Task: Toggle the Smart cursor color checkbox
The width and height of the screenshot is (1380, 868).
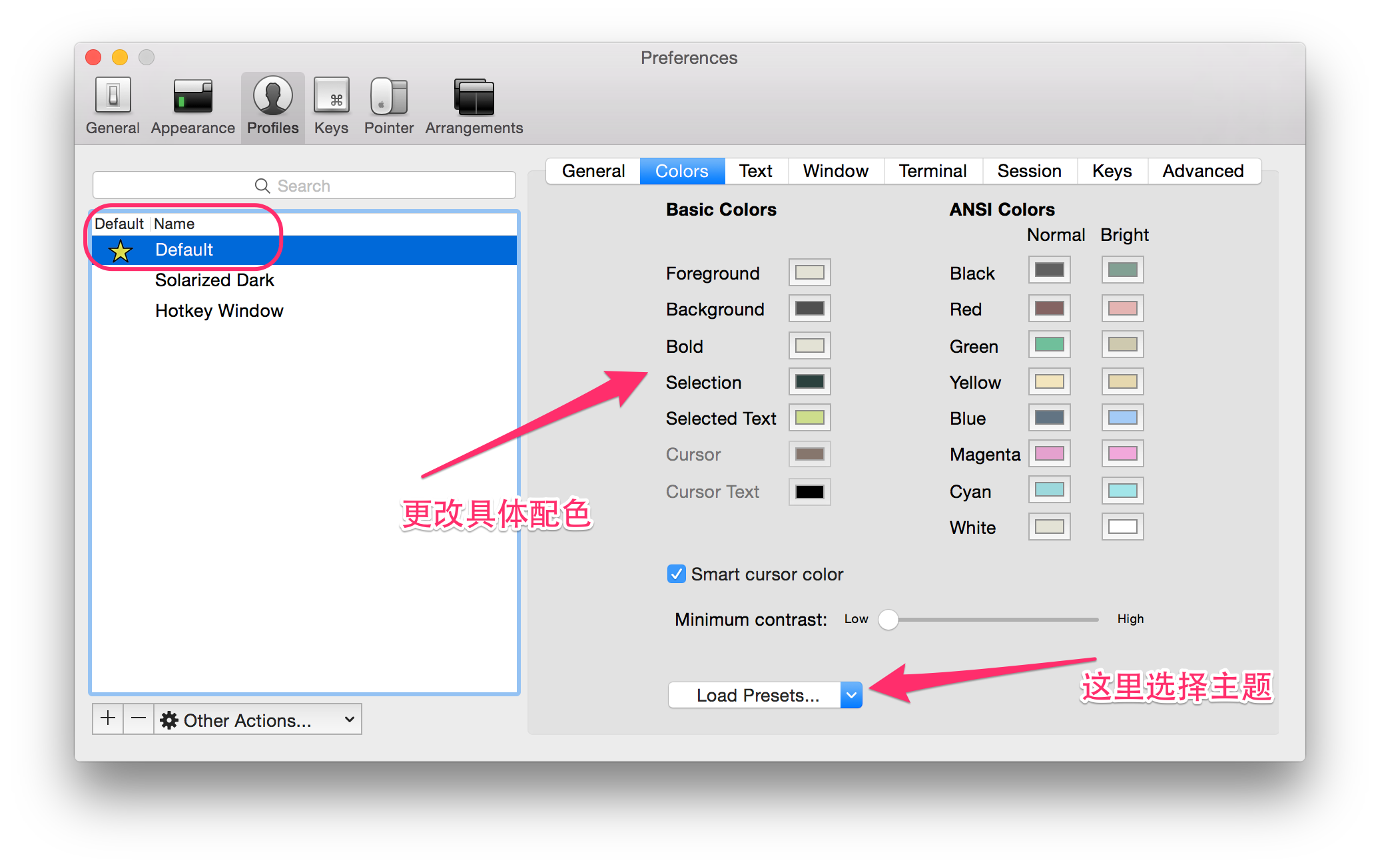Action: tap(676, 574)
